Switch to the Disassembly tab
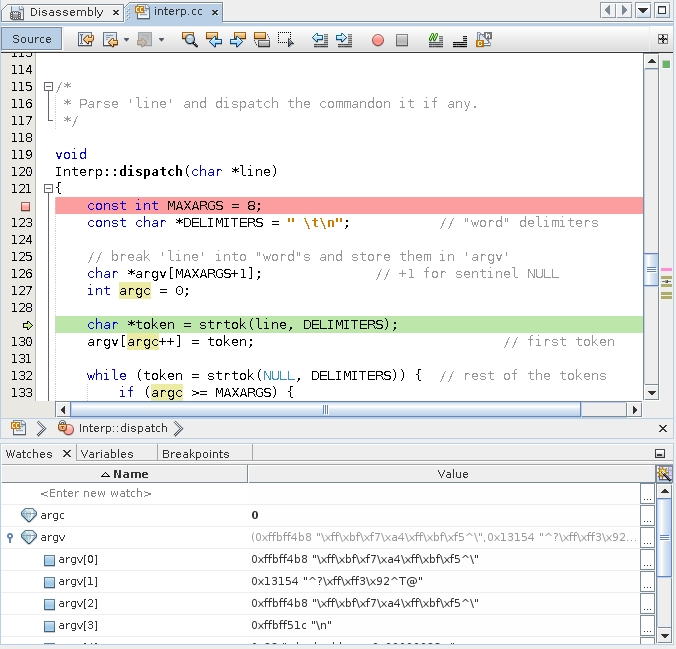 point(66,12)
